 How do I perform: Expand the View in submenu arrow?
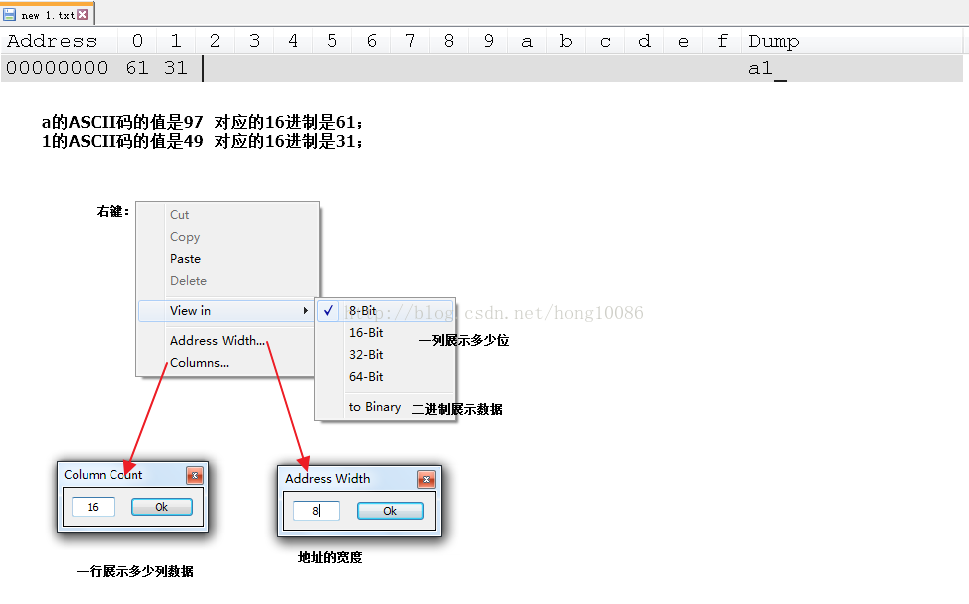pos(305,310)
